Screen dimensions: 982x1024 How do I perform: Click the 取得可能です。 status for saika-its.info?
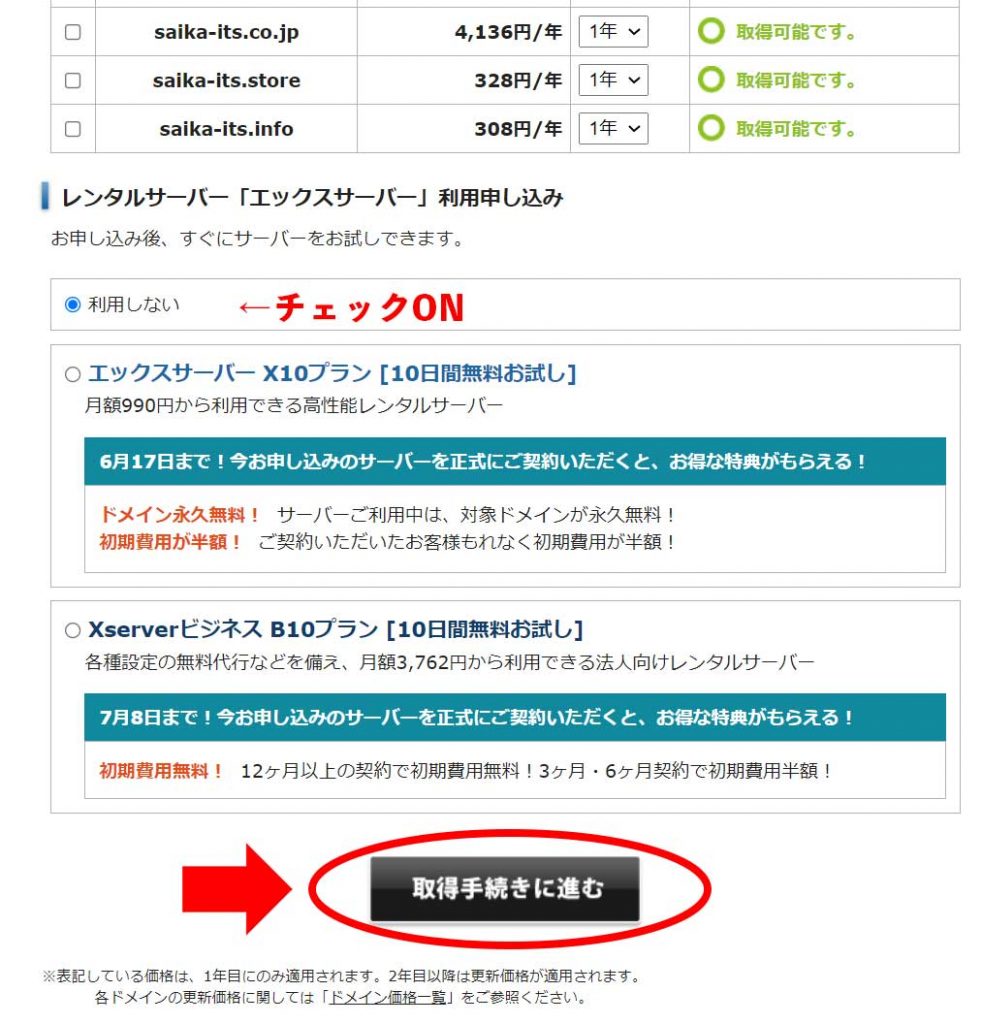pos(796,129)
